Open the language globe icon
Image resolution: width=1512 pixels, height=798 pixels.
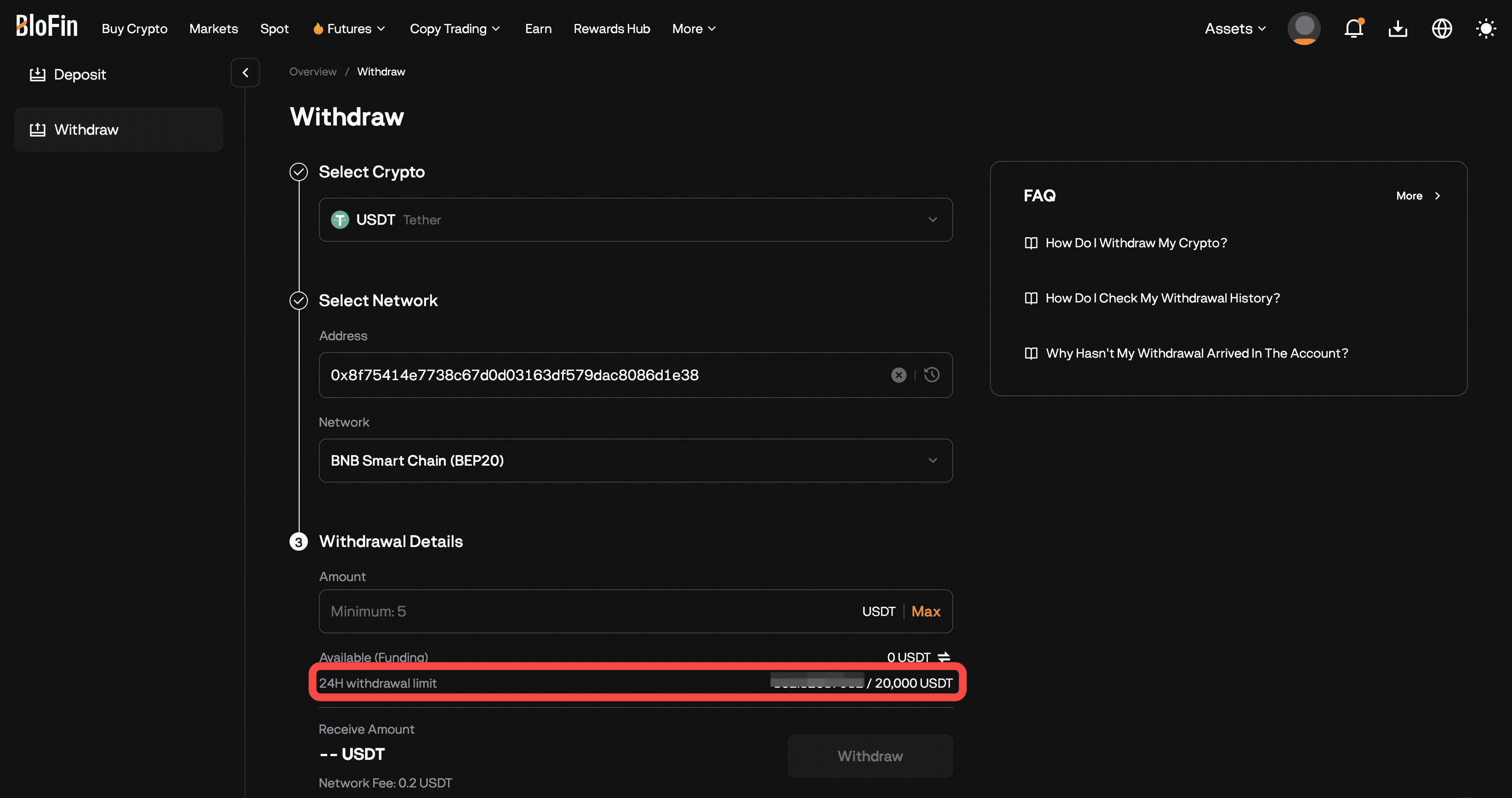tap(1442, 28)
